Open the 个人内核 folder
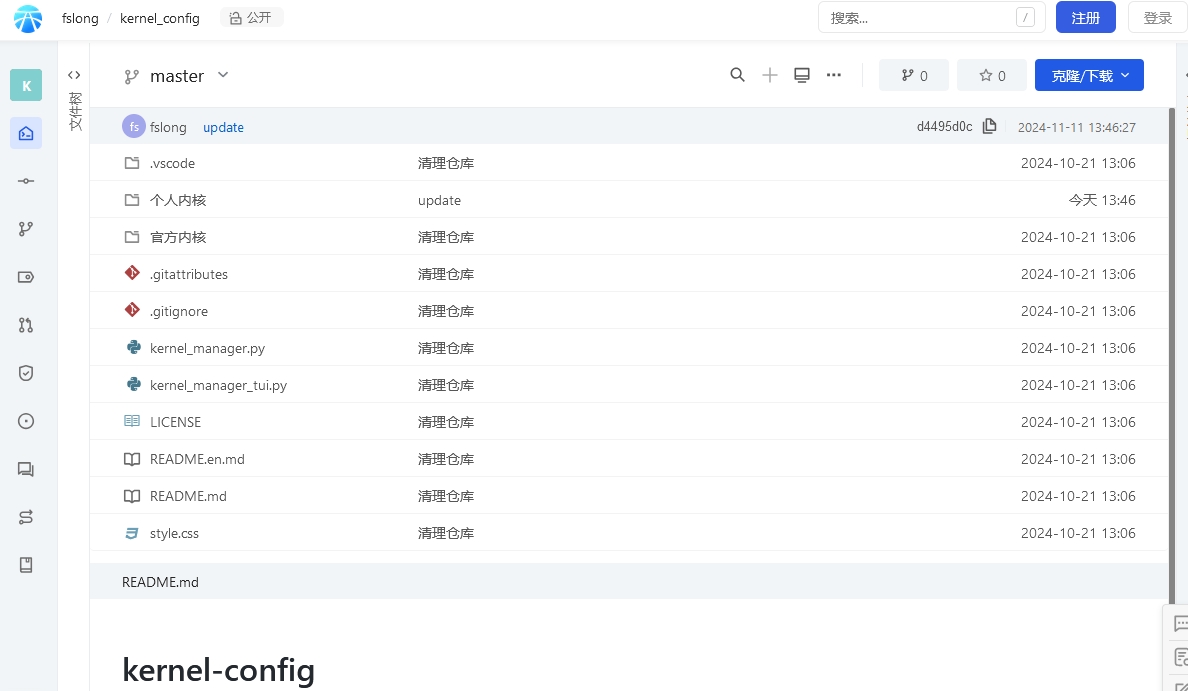 click(x=178, y=200)
